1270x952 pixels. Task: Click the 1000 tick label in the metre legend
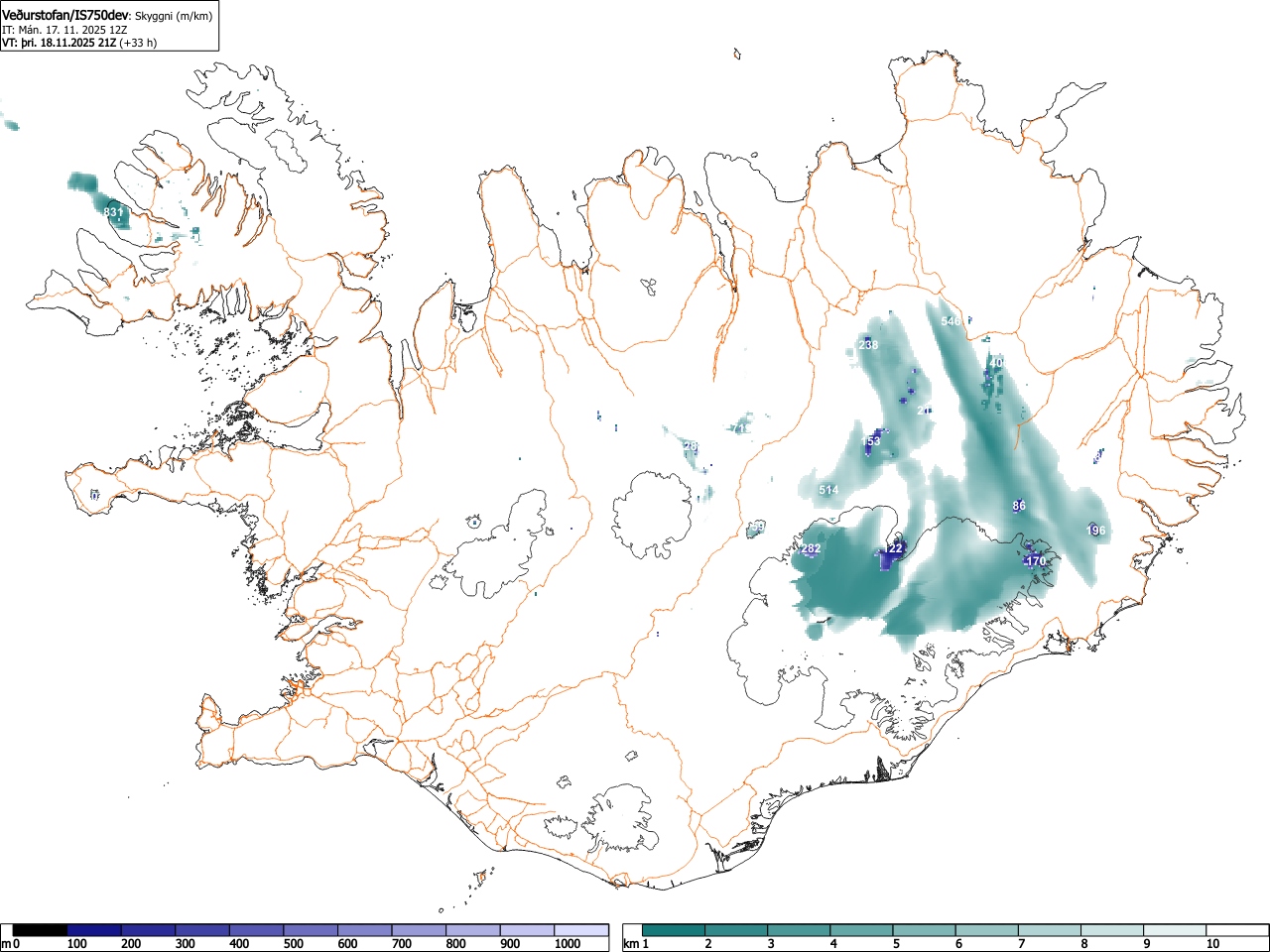[x=568, y=944]
